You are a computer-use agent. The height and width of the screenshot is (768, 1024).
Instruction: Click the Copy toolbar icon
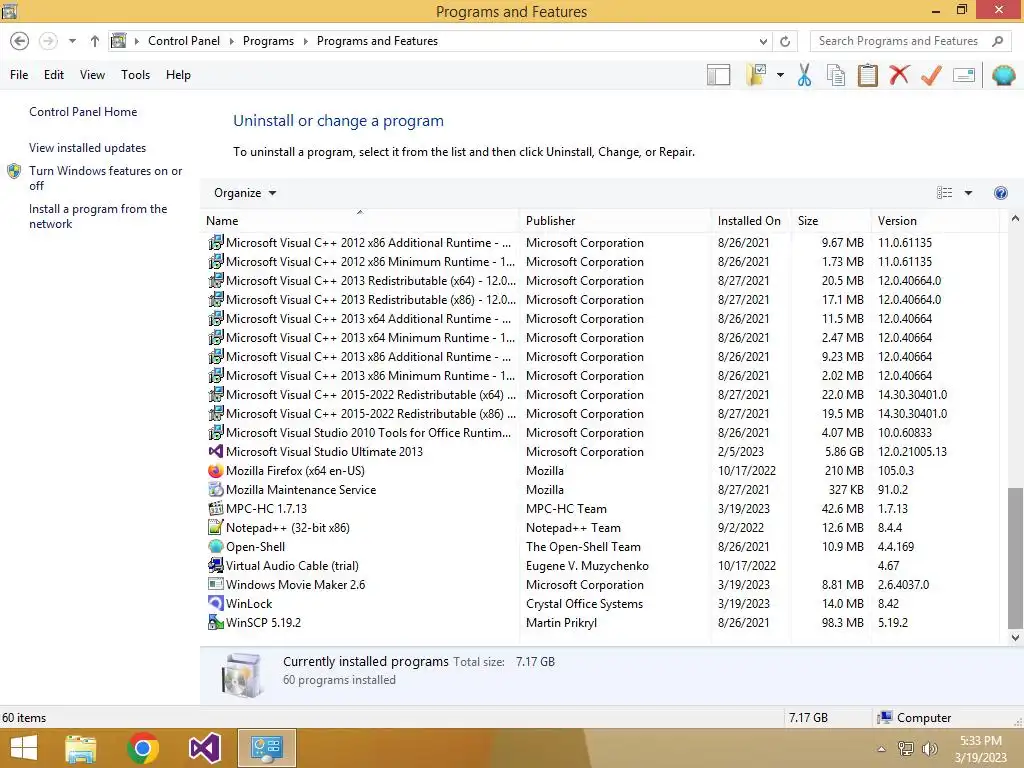click(836, 75)
